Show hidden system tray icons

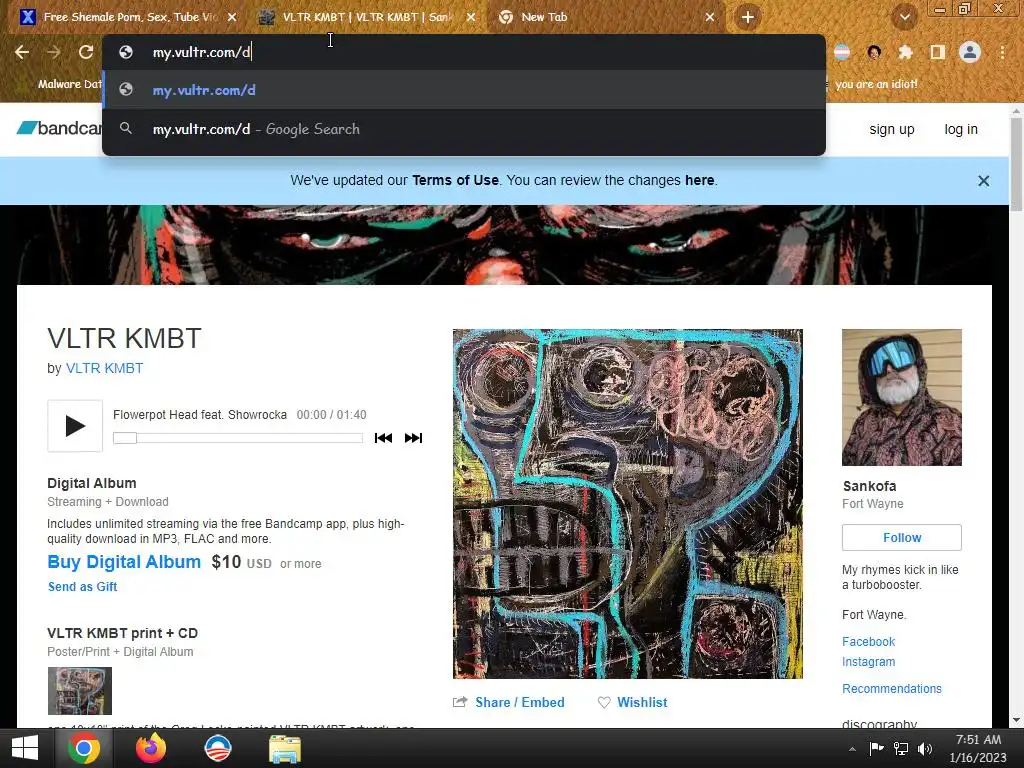point(852,749)
